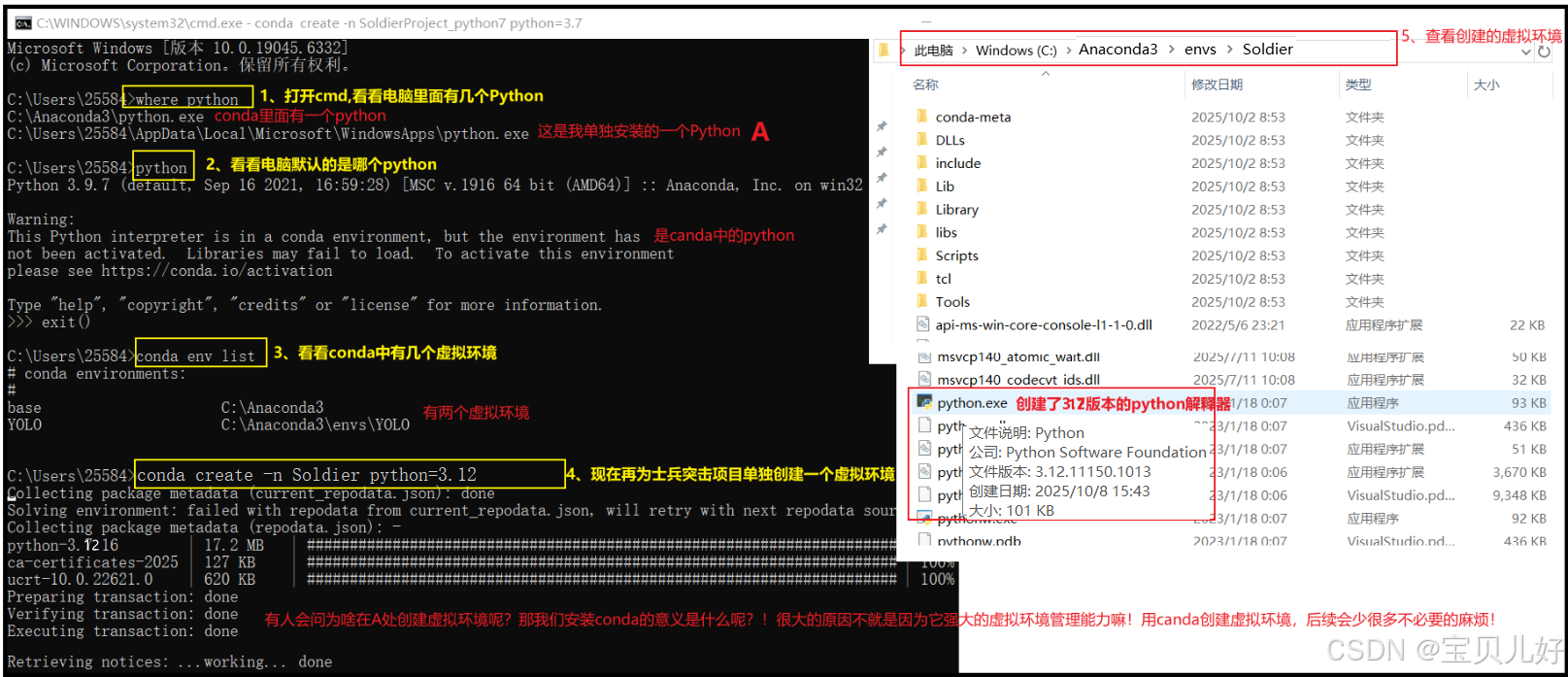Viewport: 1568px width, 677px height.
Task: Select the Lib folder name
Action: click(945, 186)
